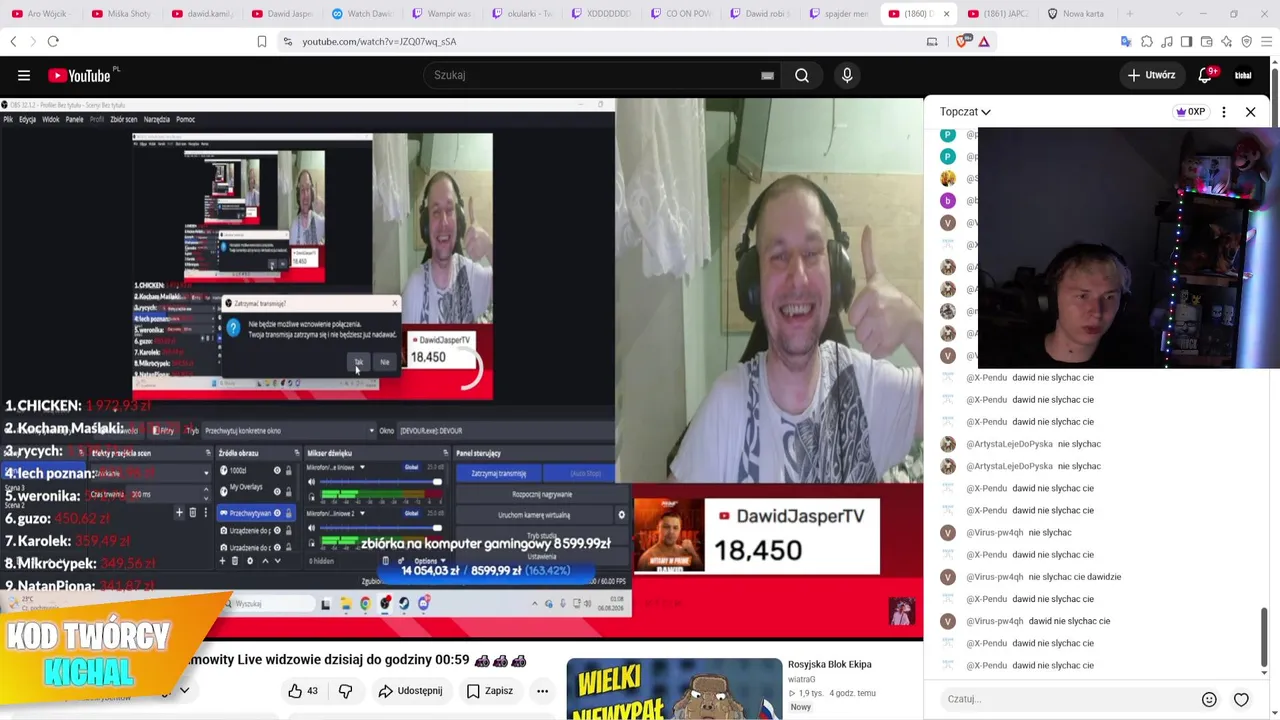Open the Wielki Niewypał video thumbnail
Image resolution: width=1280 pixels, height=720 pixels.
click(674, 689)
